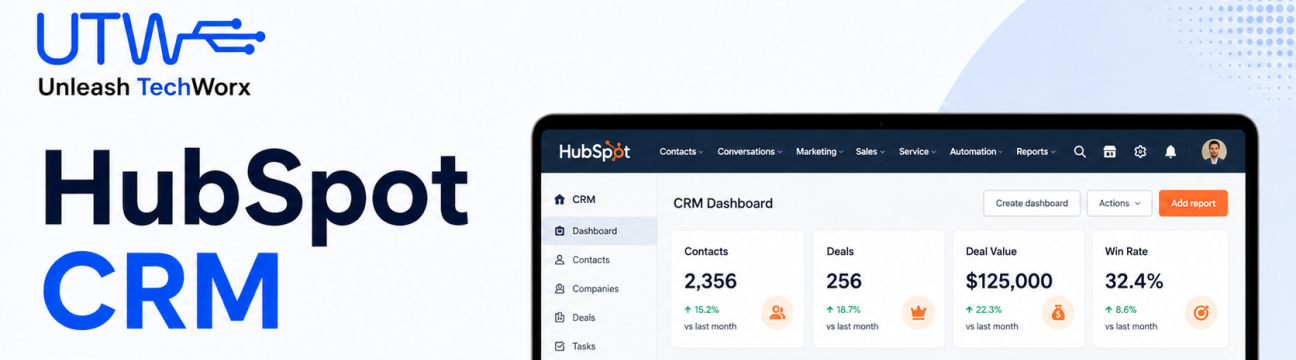Screen dimensions: 1296x360
Task: Click the orange crown icon on Deals card
Action: click(x=917, y=313)
